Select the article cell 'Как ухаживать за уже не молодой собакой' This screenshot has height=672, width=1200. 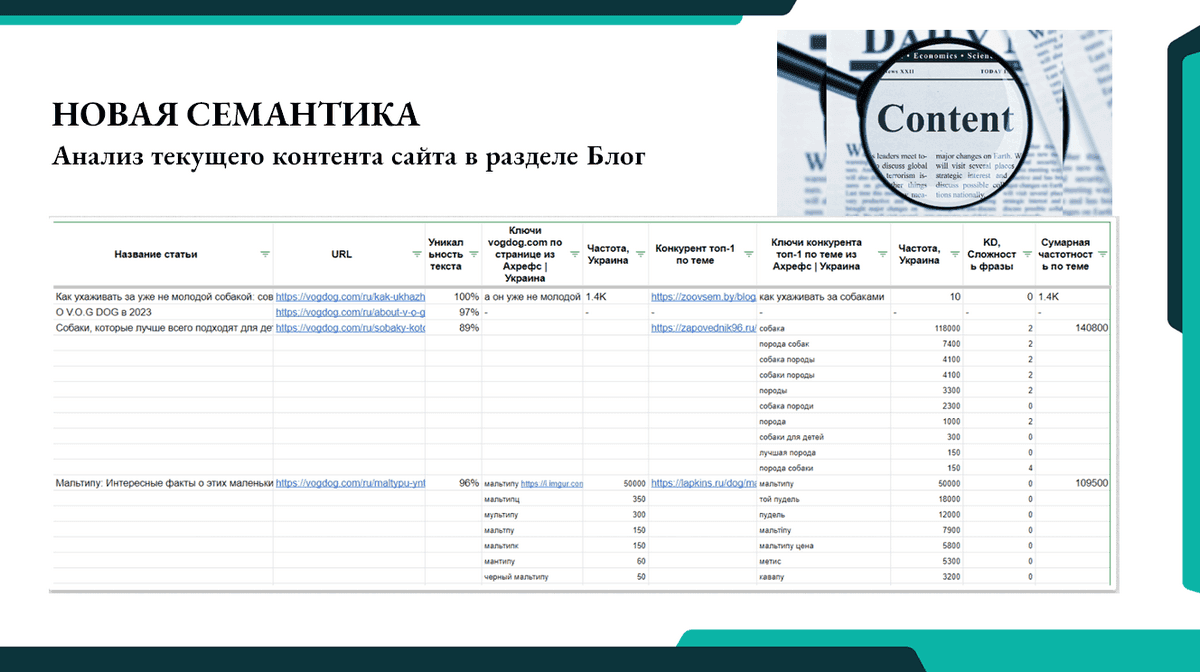(x=164, y=297)
